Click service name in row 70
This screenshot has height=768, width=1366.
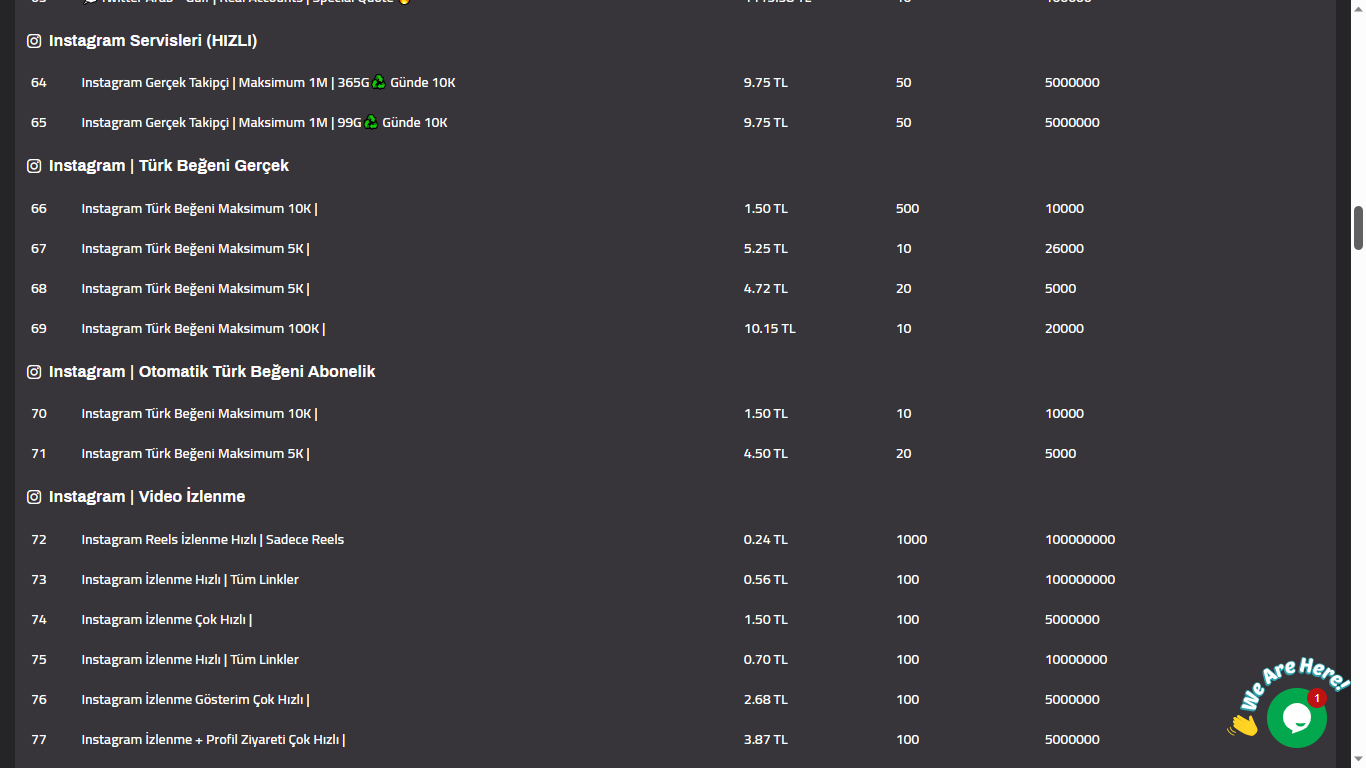(200, 414)
